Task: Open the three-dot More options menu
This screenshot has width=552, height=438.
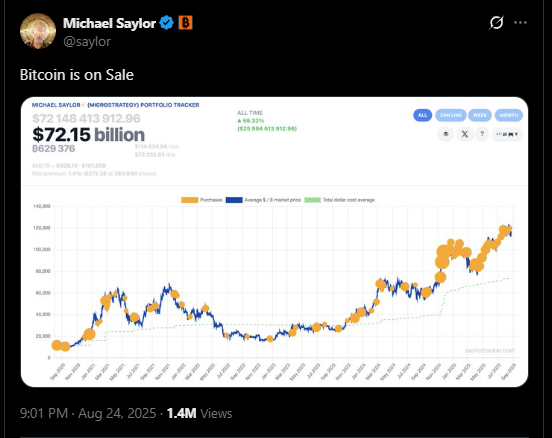Action: pos(520,23)
